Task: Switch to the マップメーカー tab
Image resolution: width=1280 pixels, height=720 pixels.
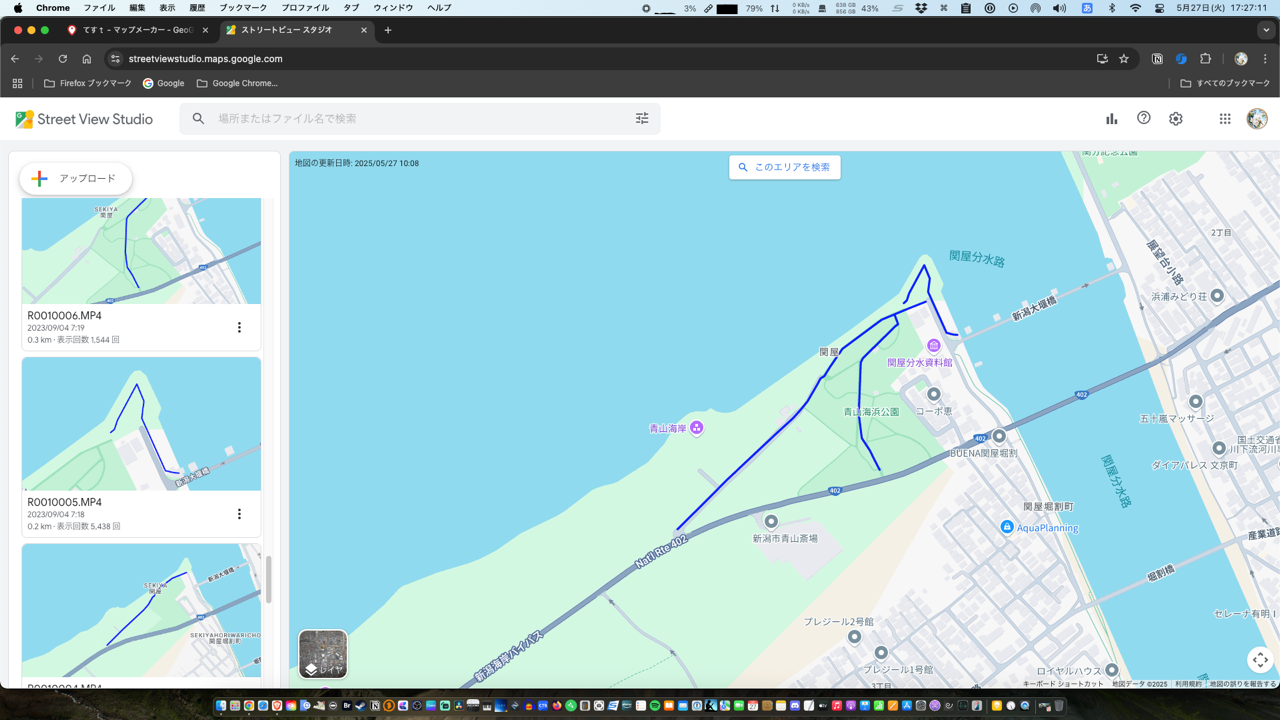Action: click(x=138, y=30)
